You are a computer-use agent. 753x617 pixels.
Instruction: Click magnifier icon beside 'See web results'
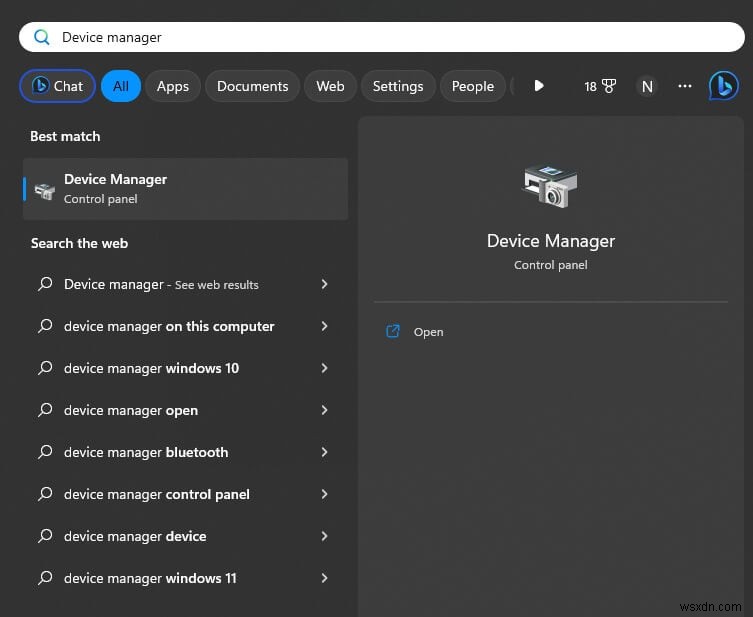[x=45, y=284]
